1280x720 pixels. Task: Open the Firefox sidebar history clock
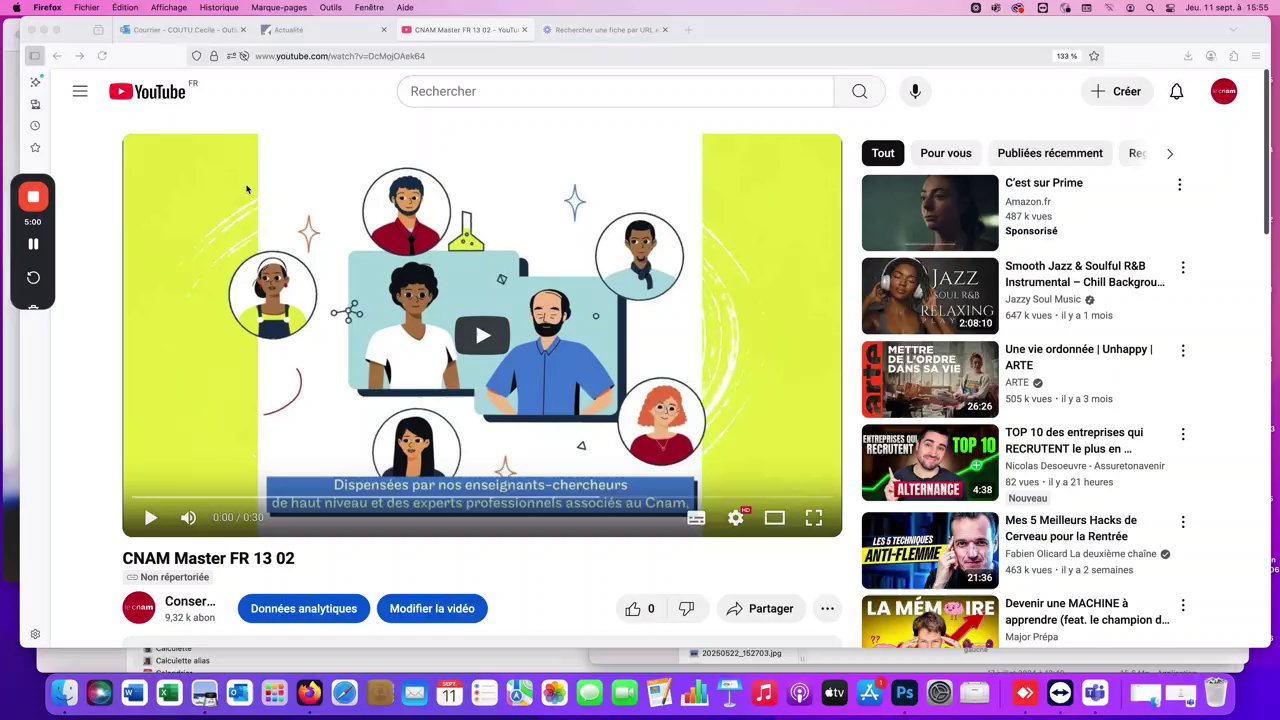click(x=35, y=126)
